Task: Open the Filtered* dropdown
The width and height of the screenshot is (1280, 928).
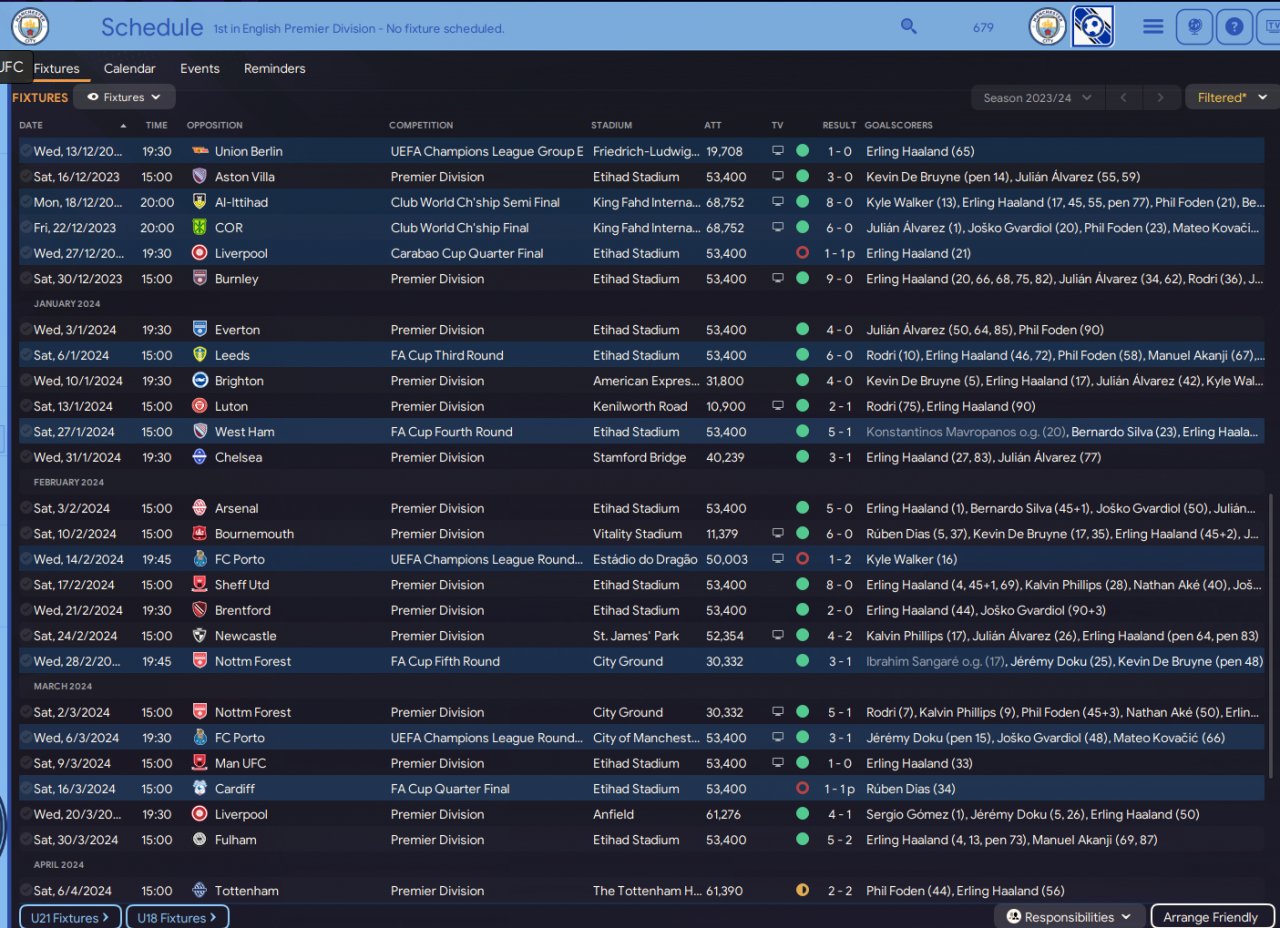Action: (x=1232, y=98)
